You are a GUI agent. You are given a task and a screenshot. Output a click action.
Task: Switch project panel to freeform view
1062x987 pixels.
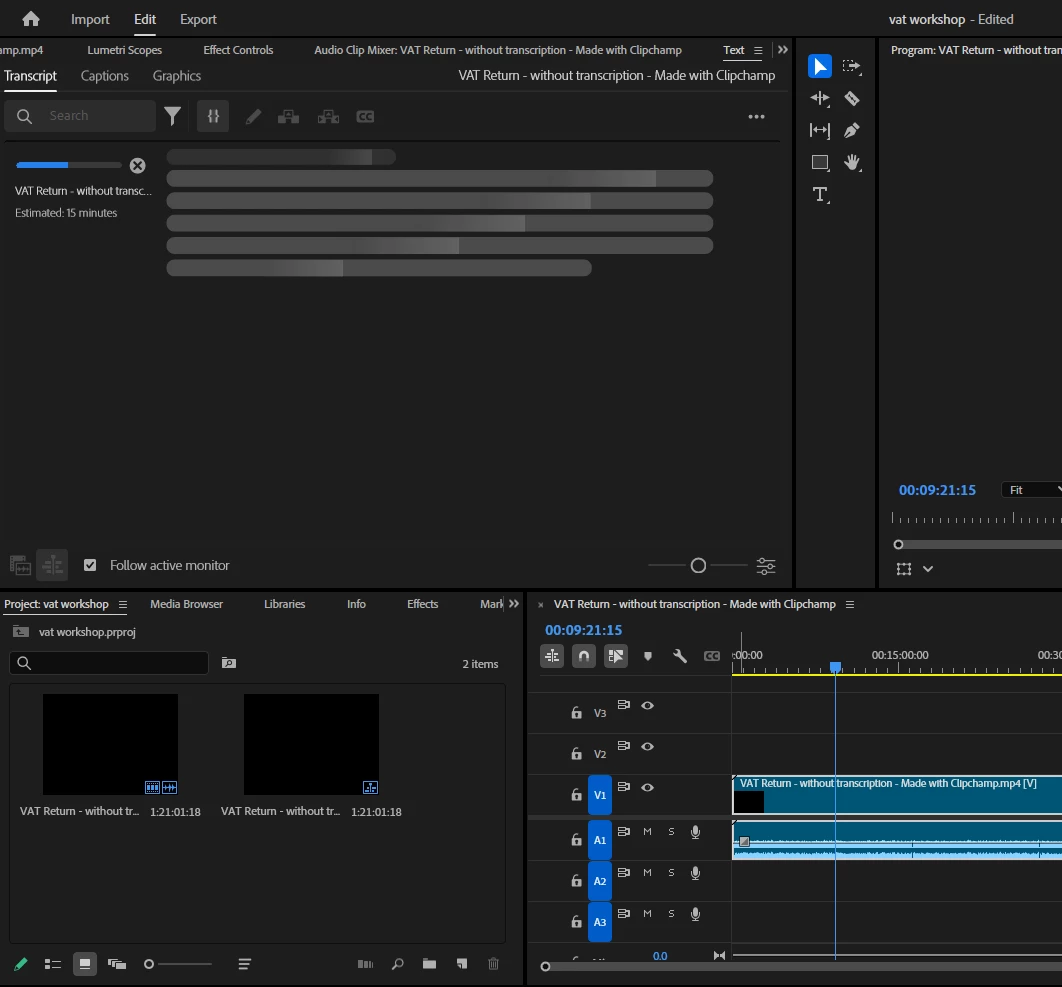(117, 963)
